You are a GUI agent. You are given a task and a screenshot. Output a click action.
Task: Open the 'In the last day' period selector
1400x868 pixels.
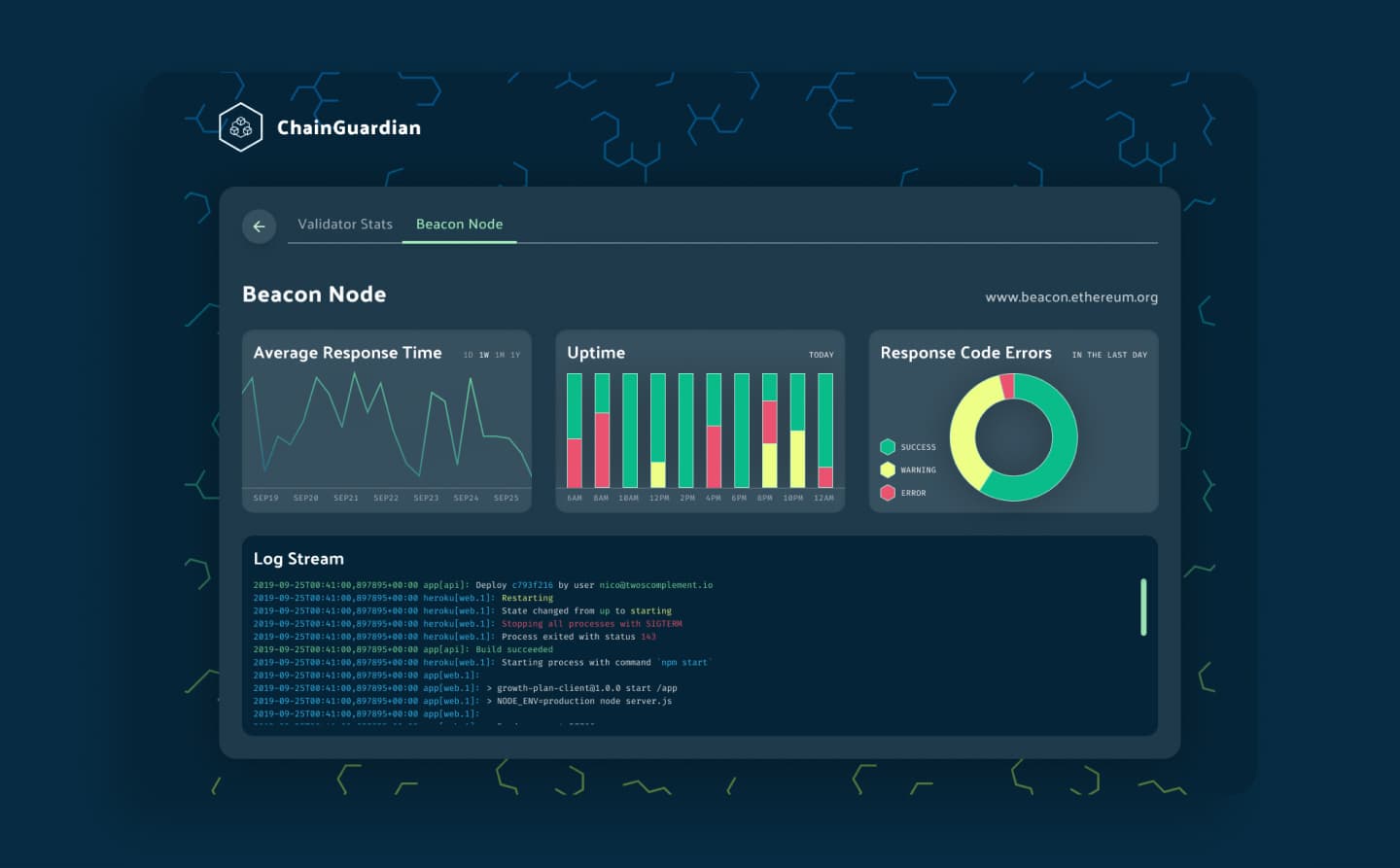pos(1109,355)
